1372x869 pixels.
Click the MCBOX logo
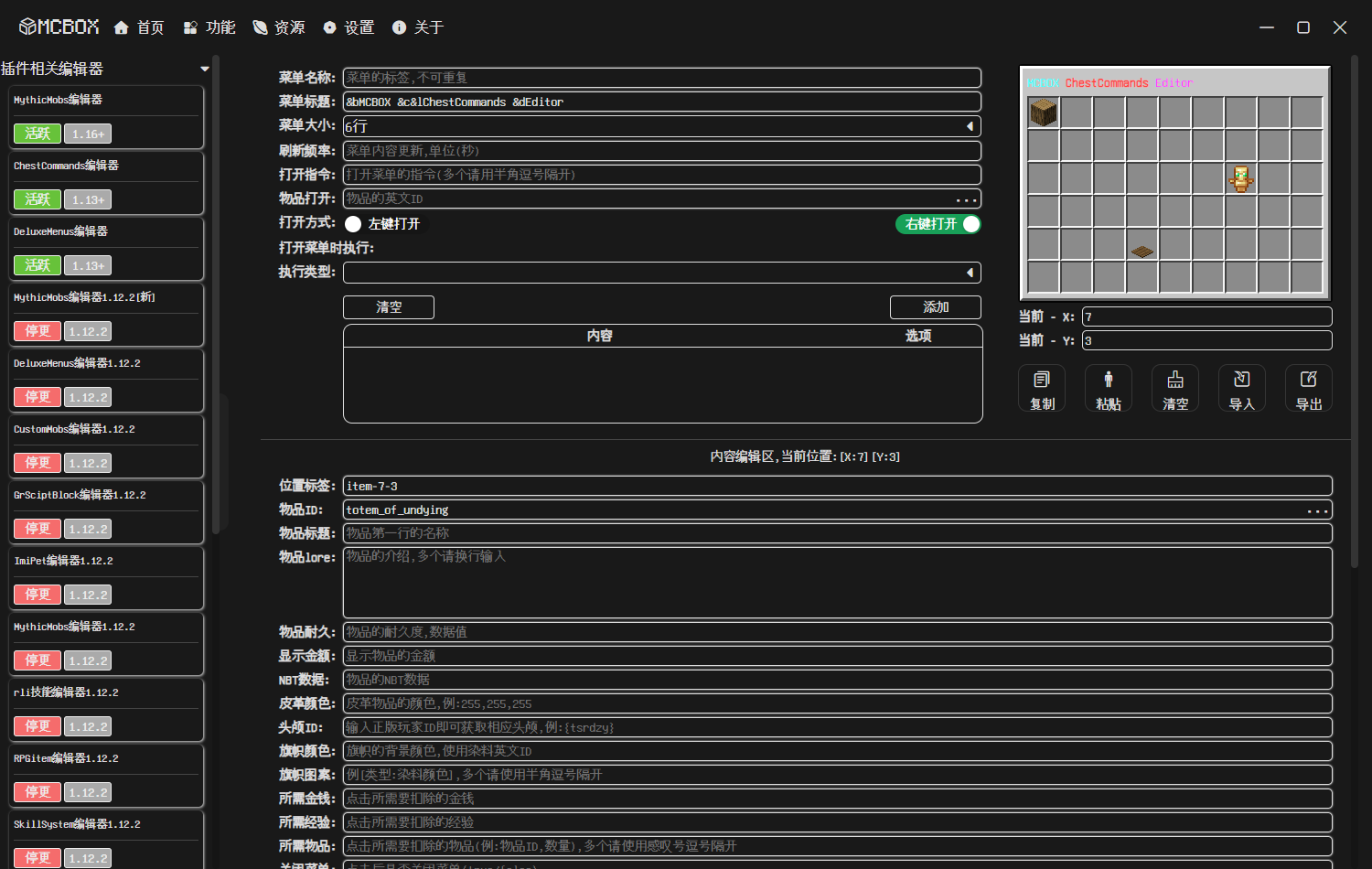pyautogui.click(x=59, y=27)
